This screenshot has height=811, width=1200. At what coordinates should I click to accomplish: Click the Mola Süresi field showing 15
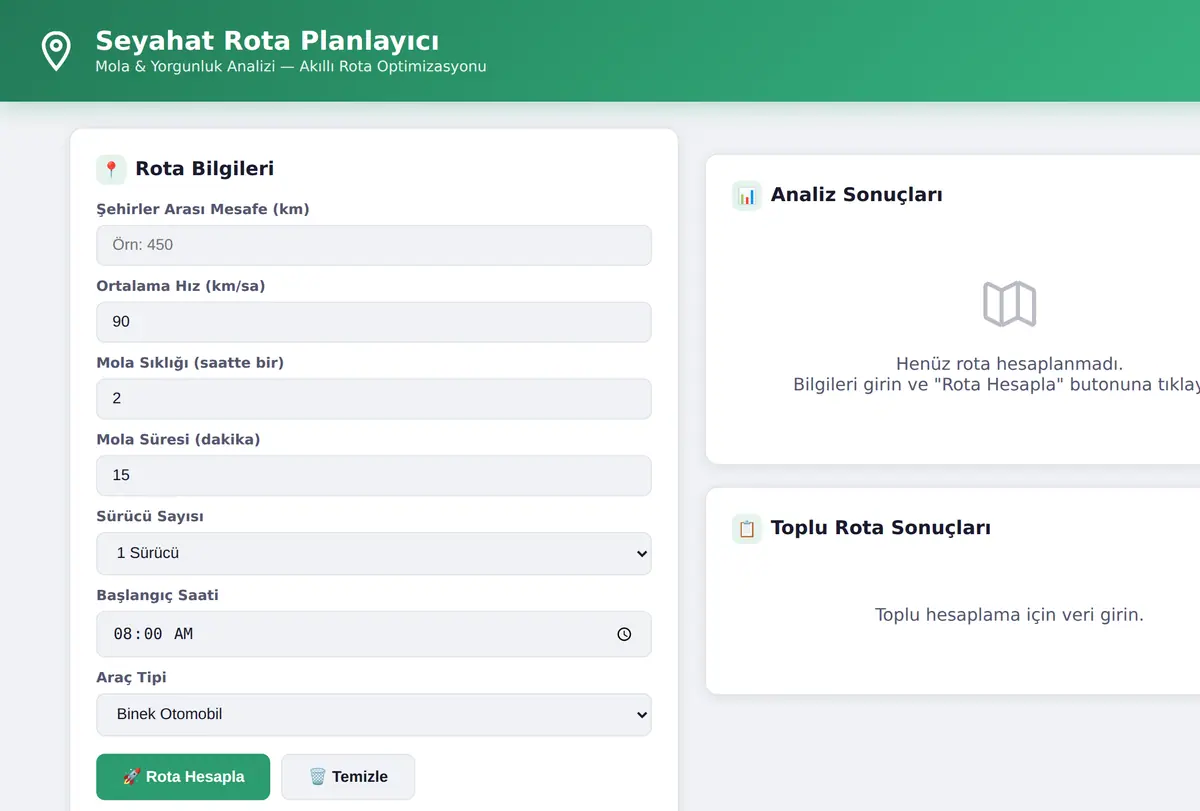click(374, 475)
